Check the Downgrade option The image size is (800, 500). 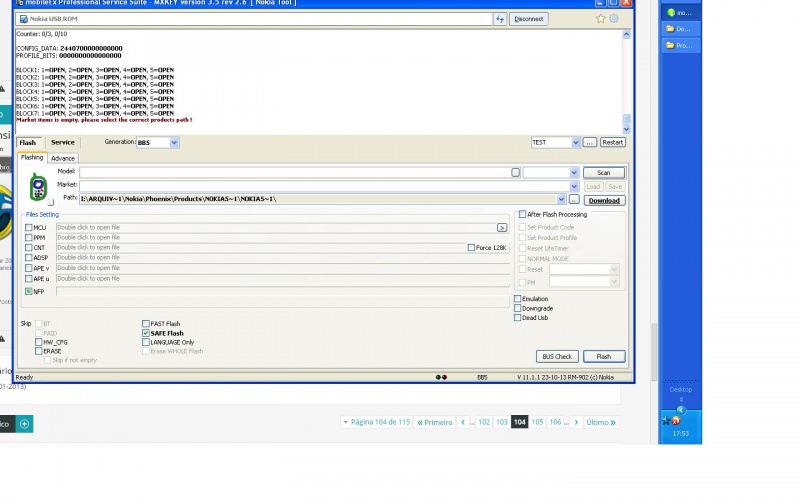click(517, 308)
